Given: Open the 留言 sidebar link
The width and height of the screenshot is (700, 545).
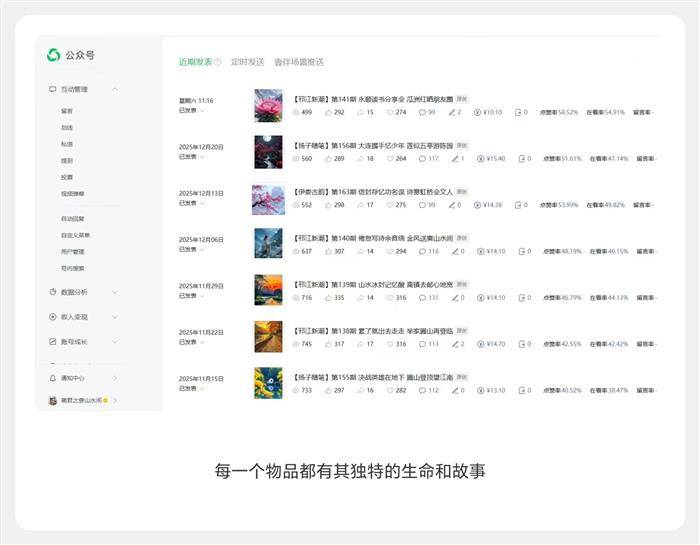Looking at the screenshot, I should [67, 111].
